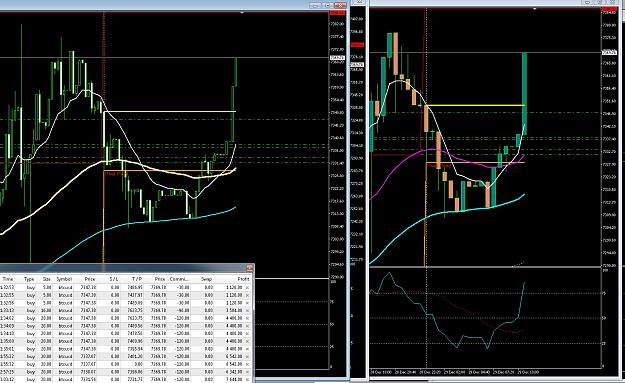Click the red price label in narrow middle window
This screenshot has height=383, width=625.
coord(357,45)
